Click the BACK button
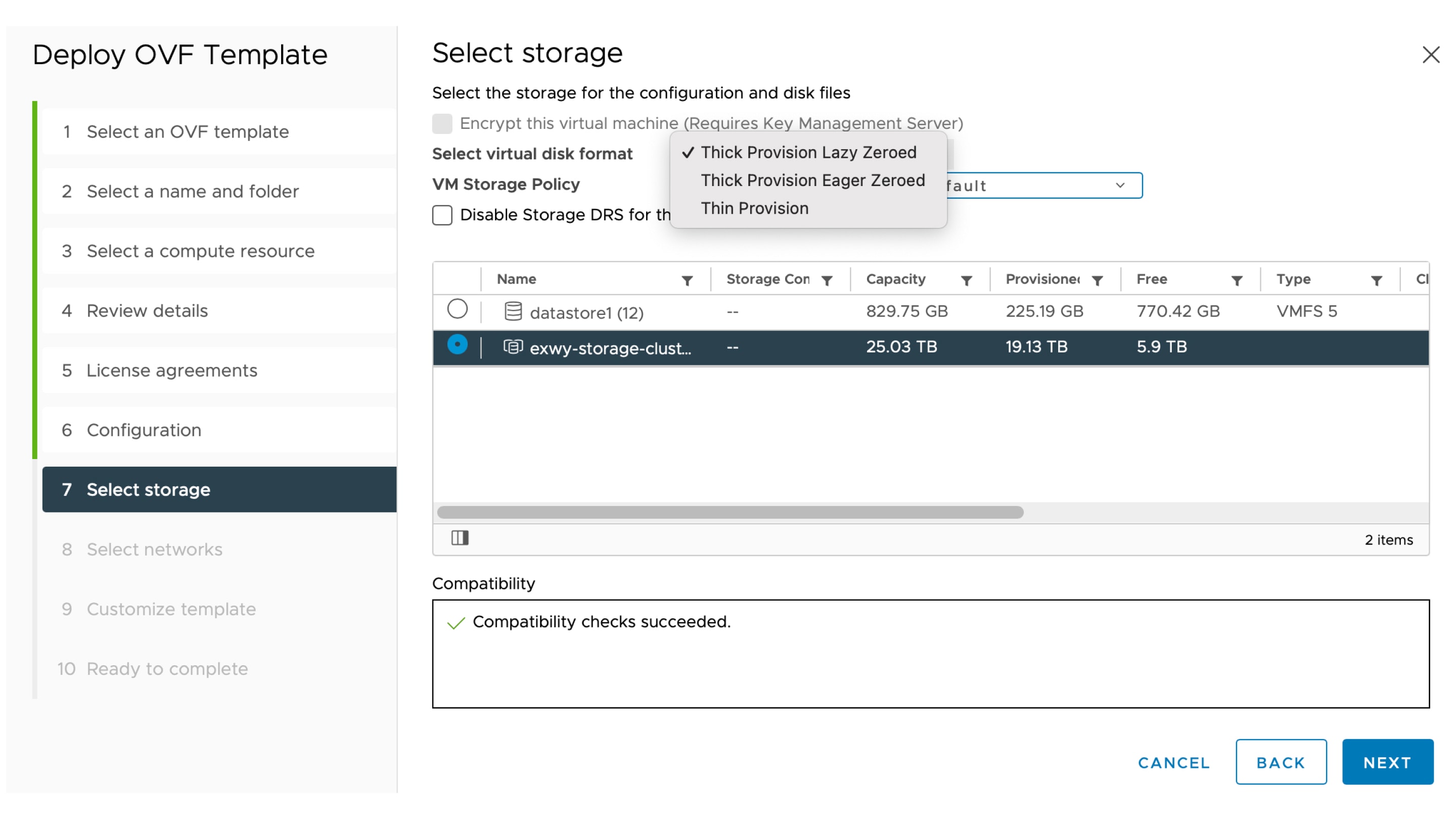Screen dimensions: 1456x819 click(x=1280, y=762)
